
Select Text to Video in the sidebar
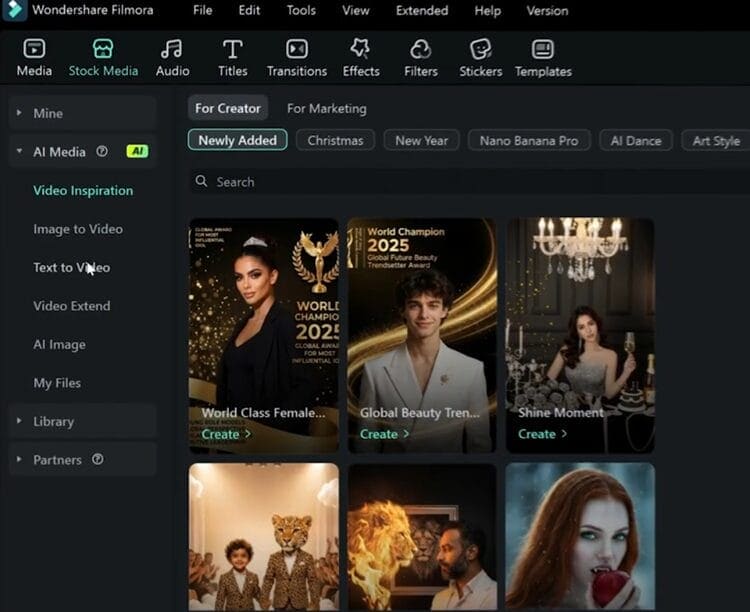pyautogui.click(x=72, y=267)
